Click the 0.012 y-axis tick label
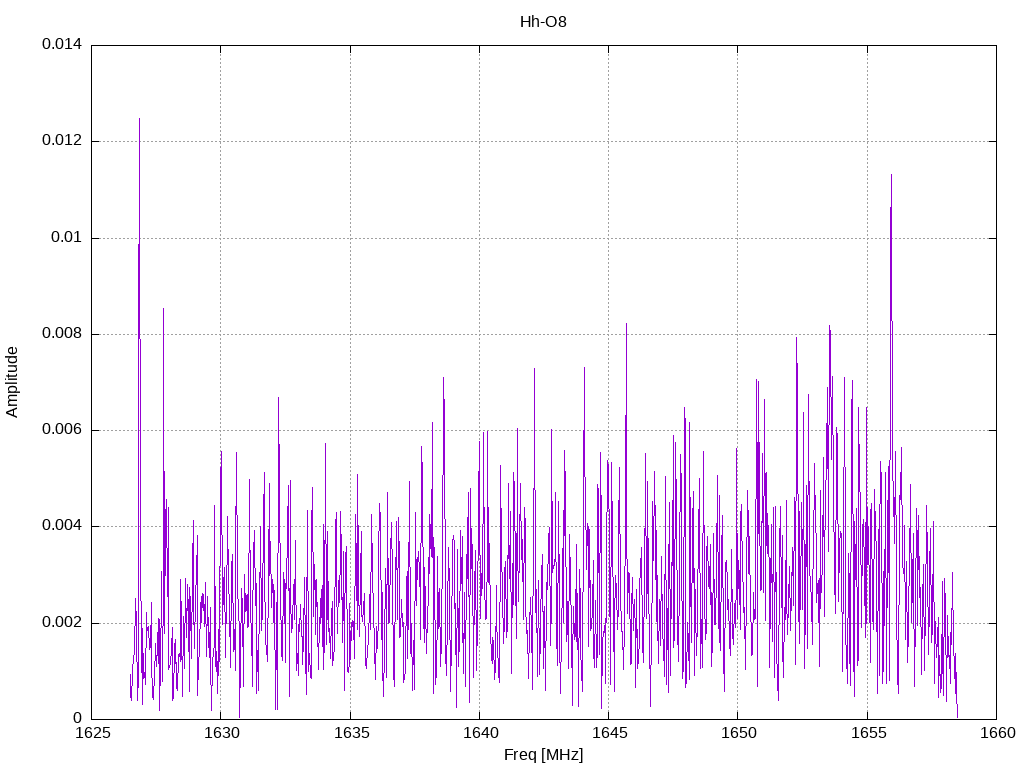 61,141
